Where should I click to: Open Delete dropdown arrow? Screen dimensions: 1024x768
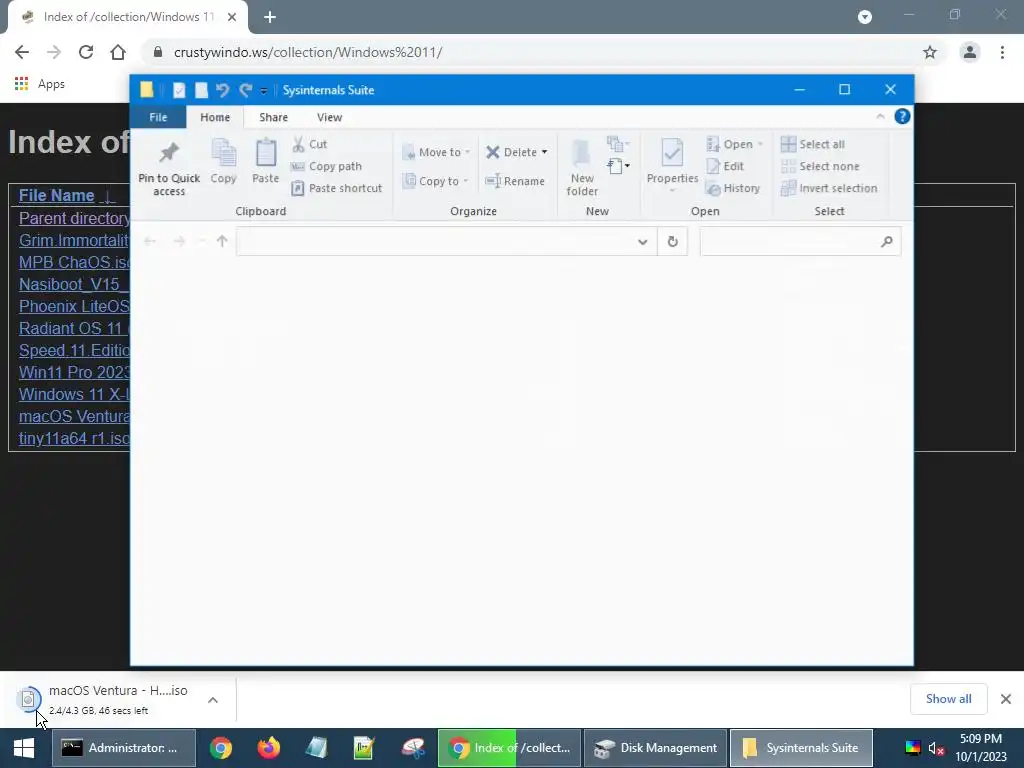tap(544, 152)
